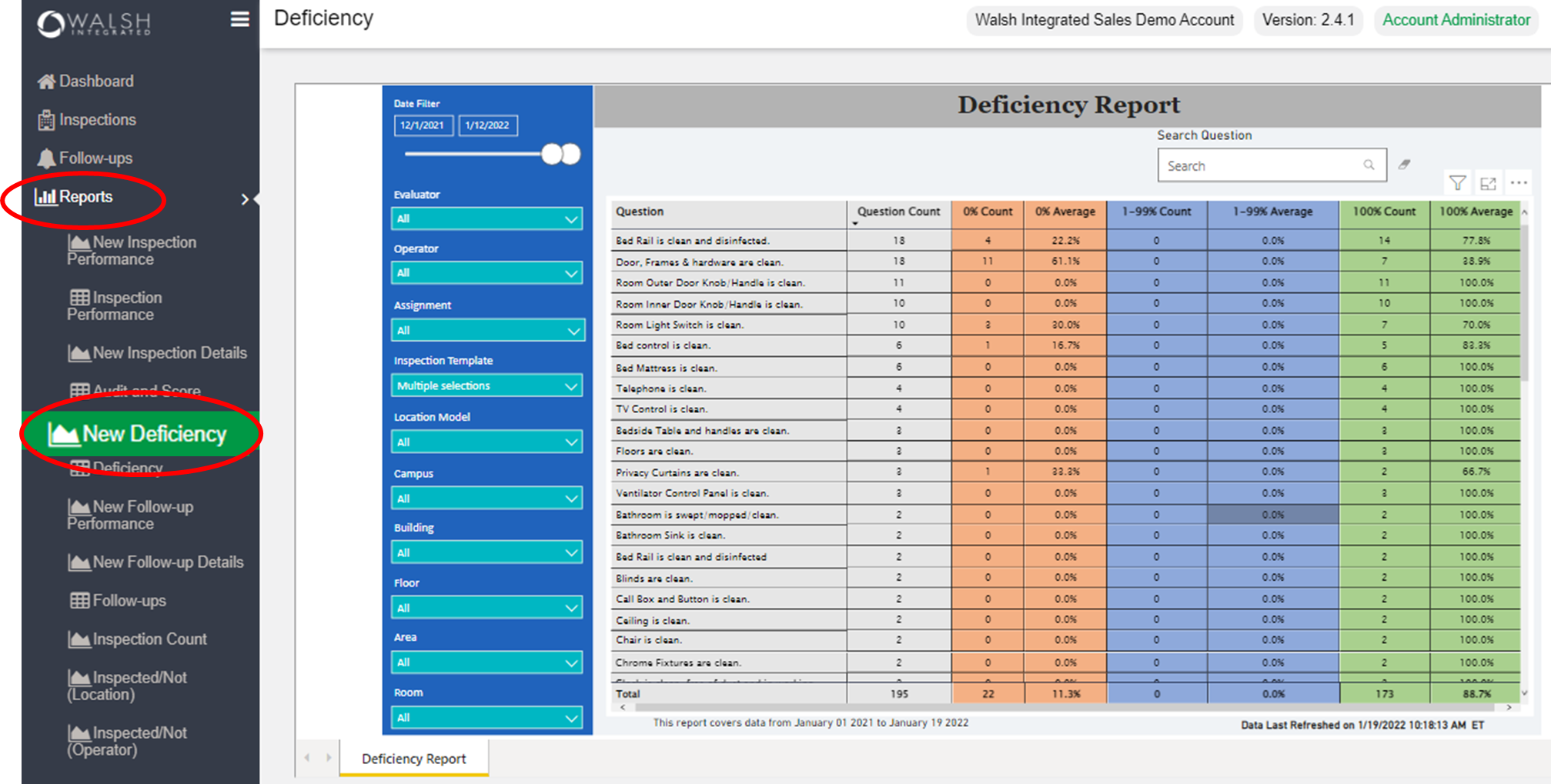Open the Room filter dropdown
This screenshot has width=1551, height=784.
tap(486, 717)
